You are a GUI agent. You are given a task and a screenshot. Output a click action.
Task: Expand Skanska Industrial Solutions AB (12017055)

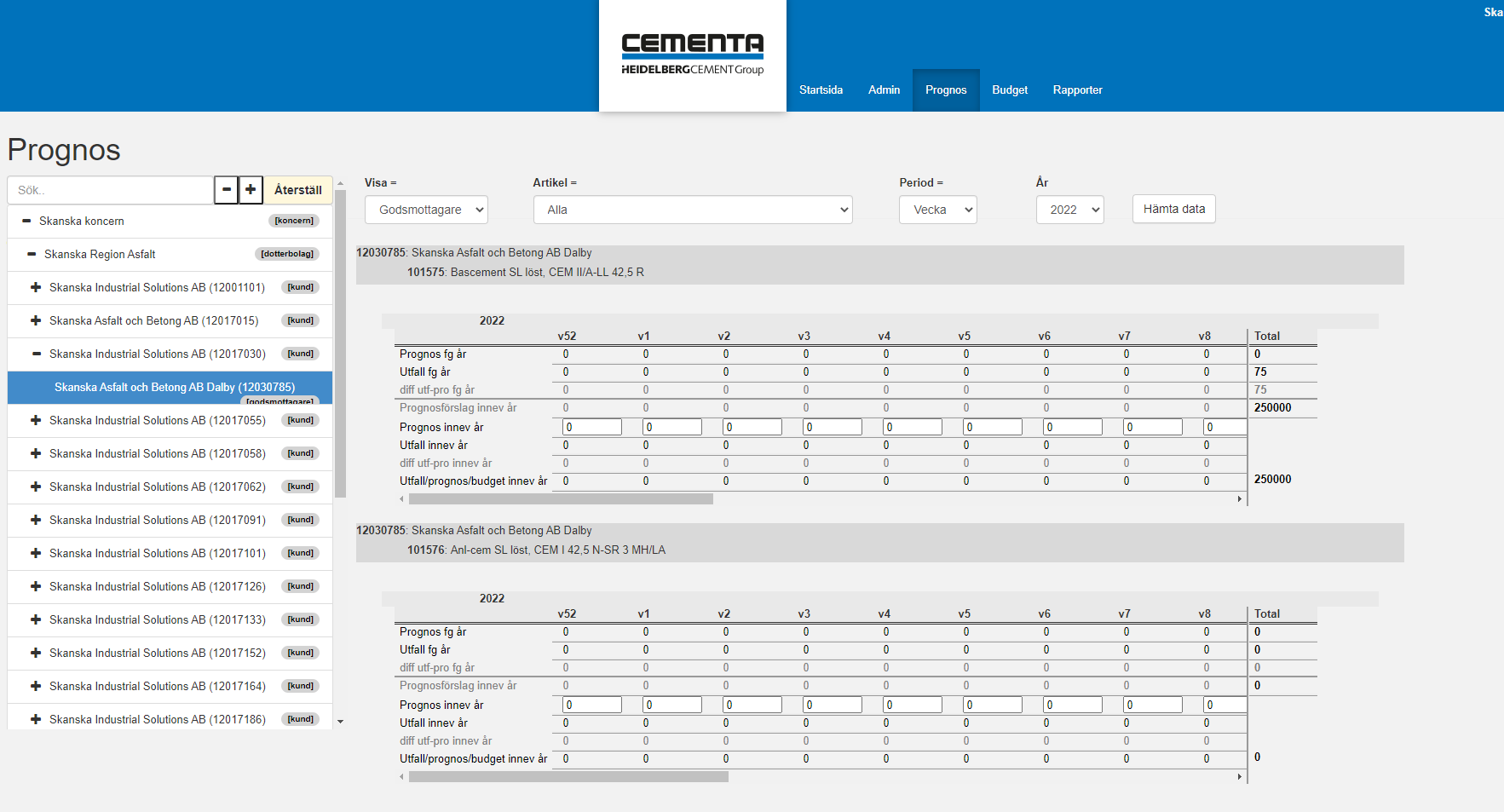36,420
